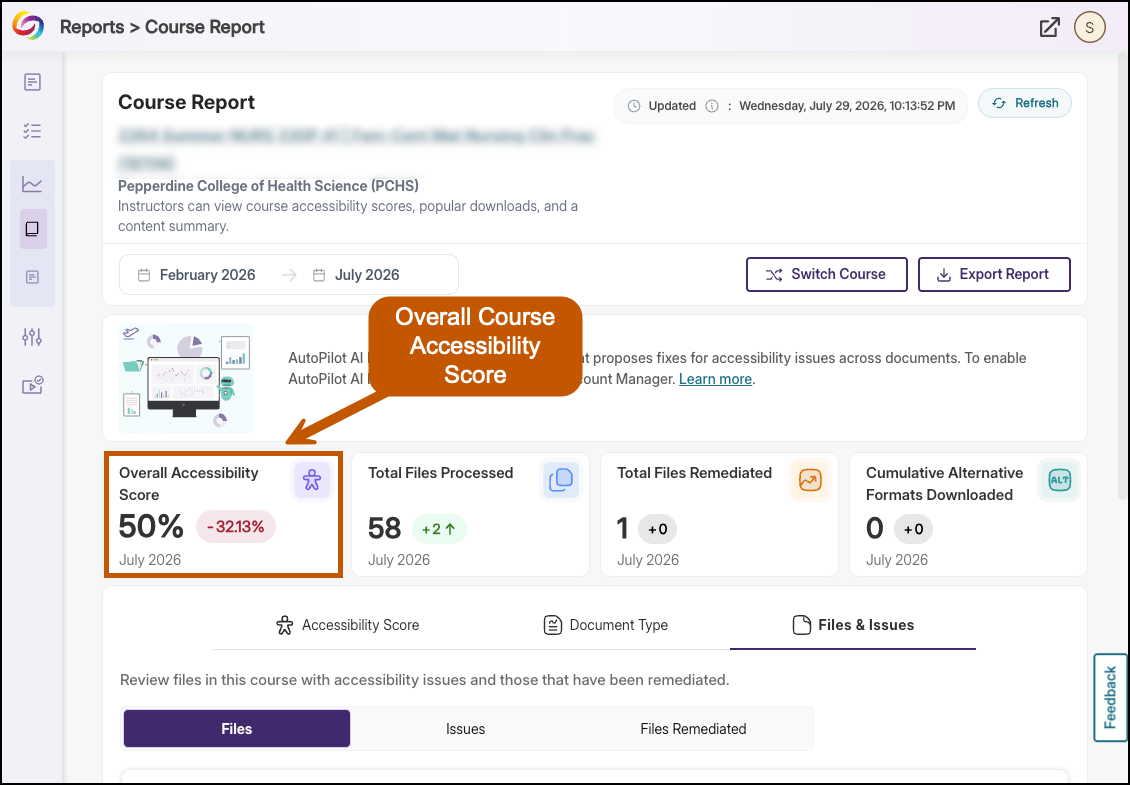Click the +2 change badge
Image resolution: width=1130 pixels, height=785 pixels.
click(439, 529)
